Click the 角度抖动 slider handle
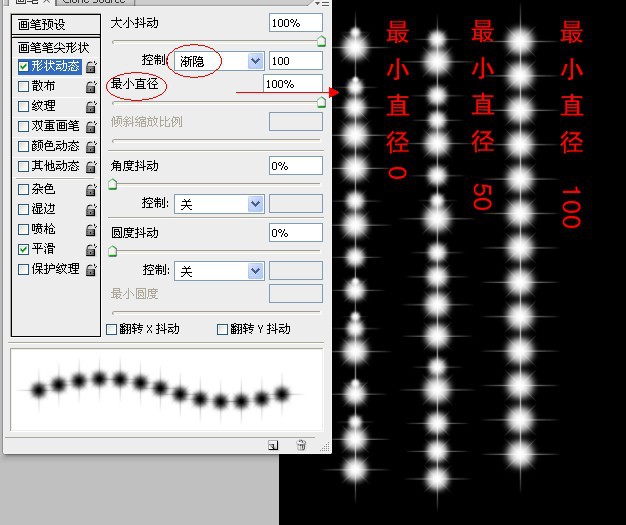 tap(113, 184)
